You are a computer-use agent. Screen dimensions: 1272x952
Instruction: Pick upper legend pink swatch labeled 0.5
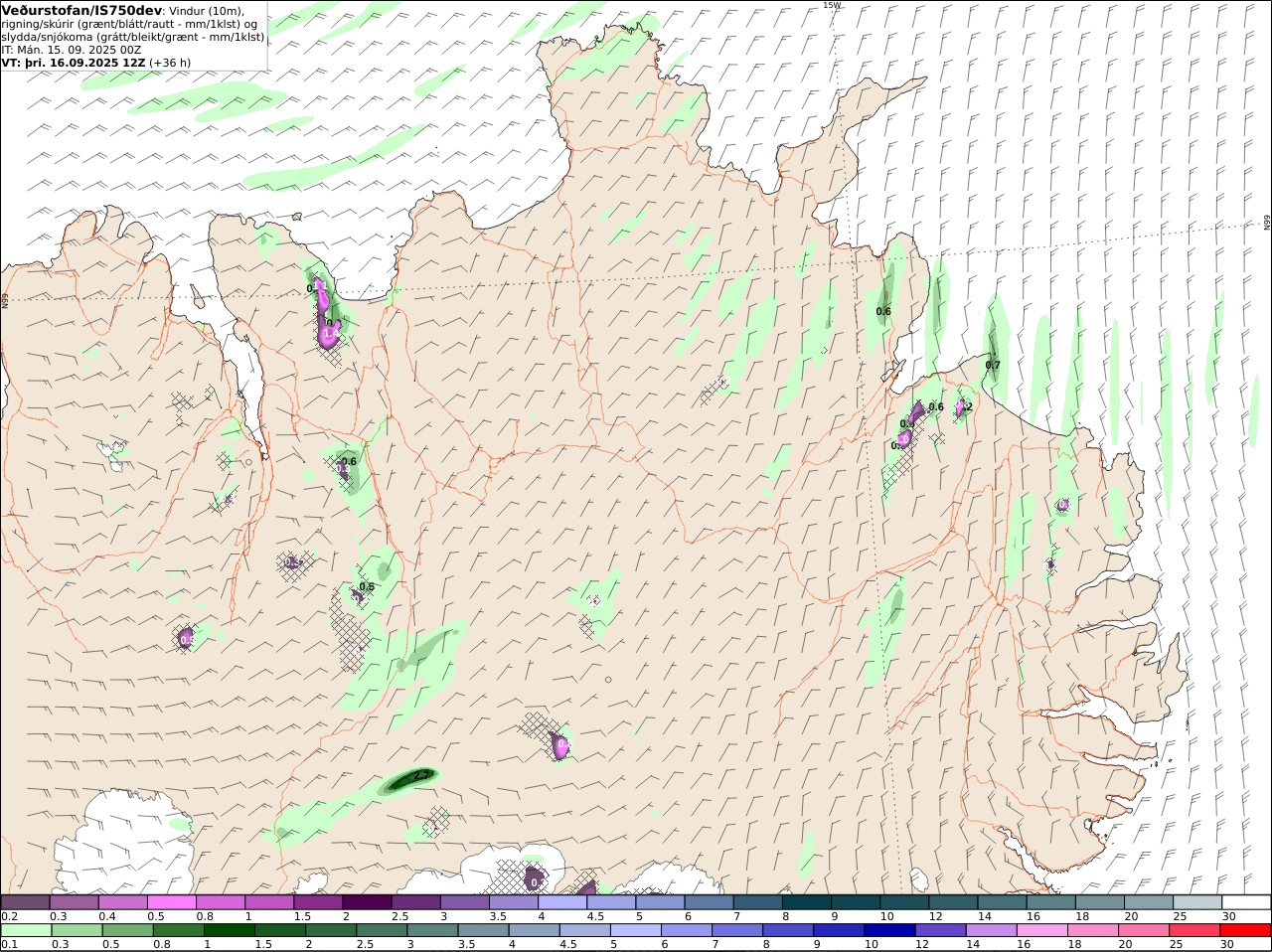coord(171,902)
